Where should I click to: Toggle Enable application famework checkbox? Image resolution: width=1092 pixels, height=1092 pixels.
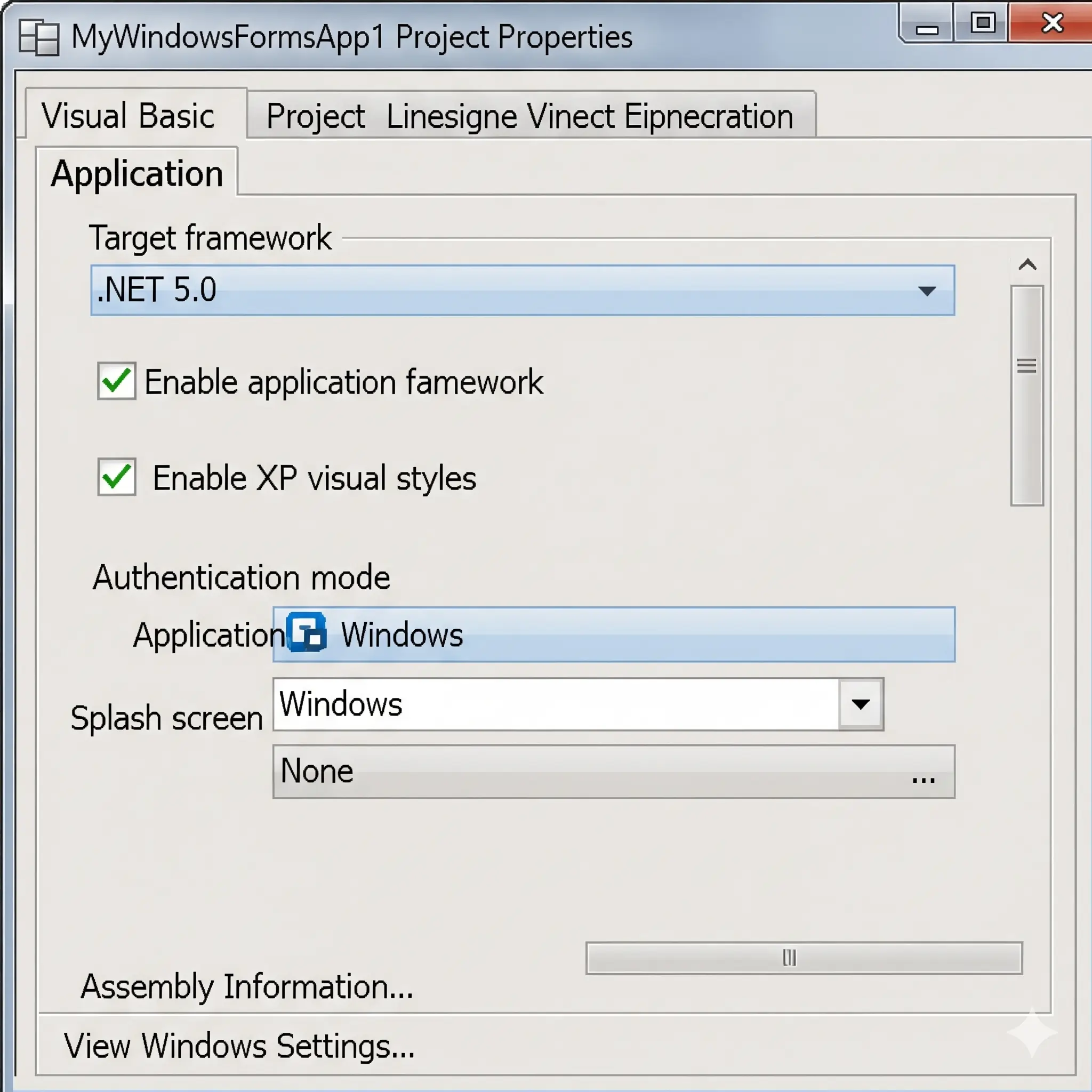116,381
